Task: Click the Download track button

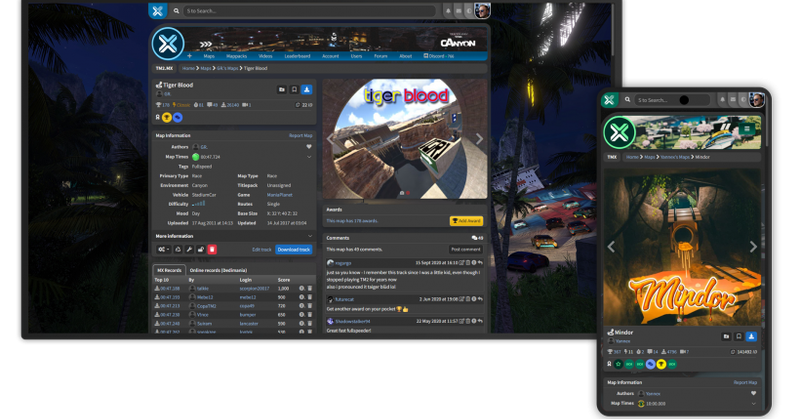Action: (x=294, y=250)
